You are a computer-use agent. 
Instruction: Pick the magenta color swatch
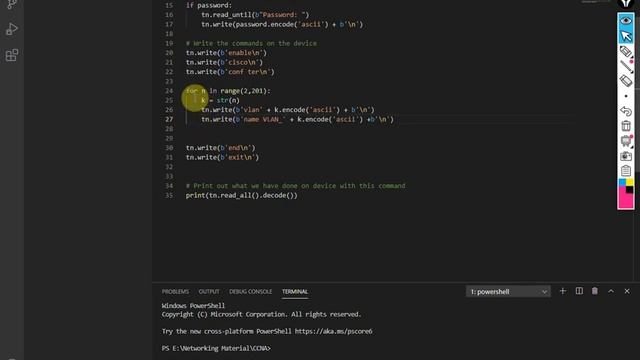(625, 201)
